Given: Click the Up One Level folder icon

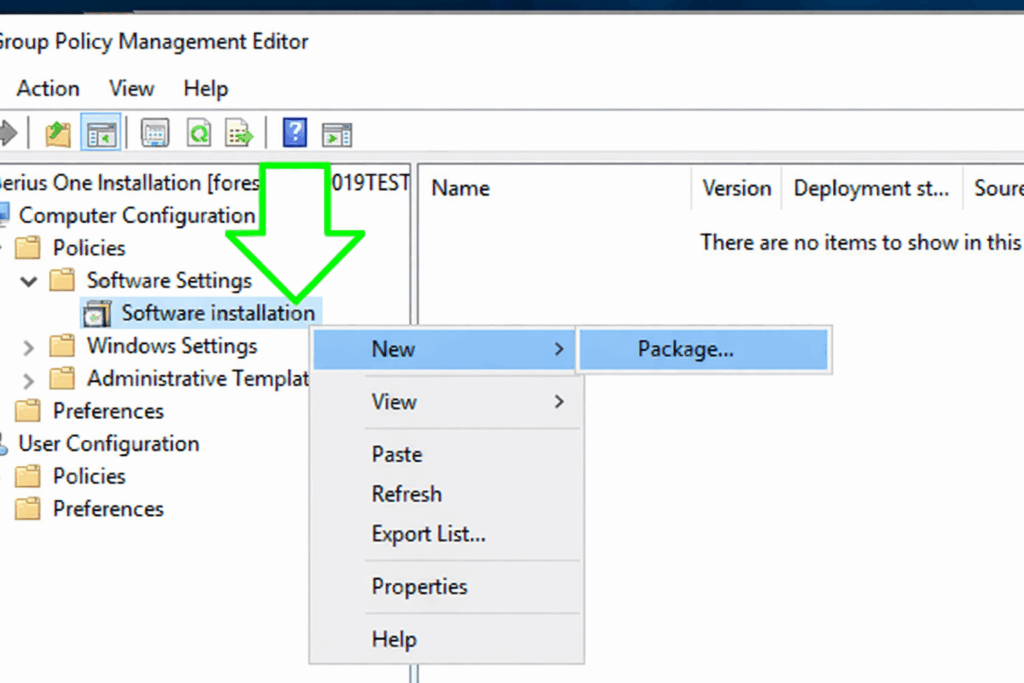Looking at the screenshot, I should [x=58, y=133].
